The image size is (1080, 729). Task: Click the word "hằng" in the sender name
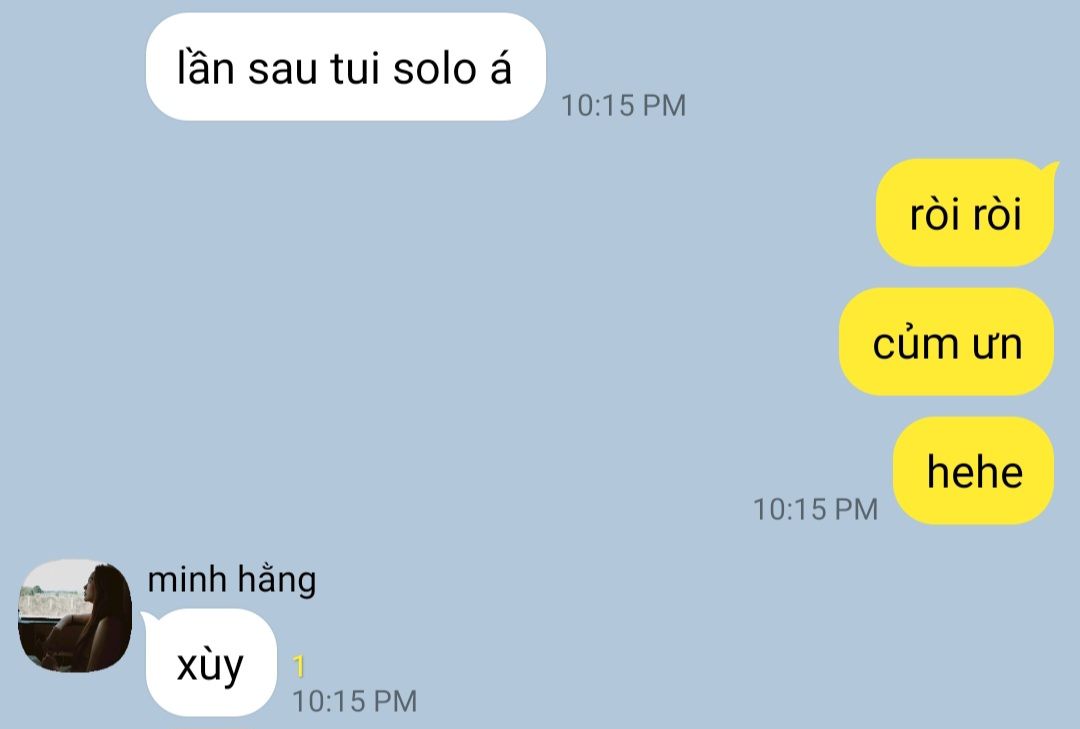click(278, 579)
